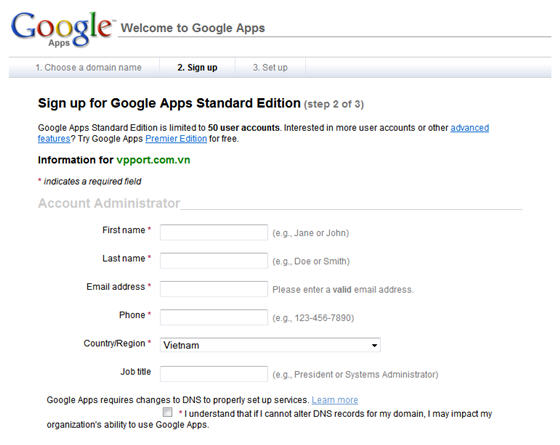Check the DNS records understanding checkbox
Viewport: 560px width, 445px height.
[167, 412]
